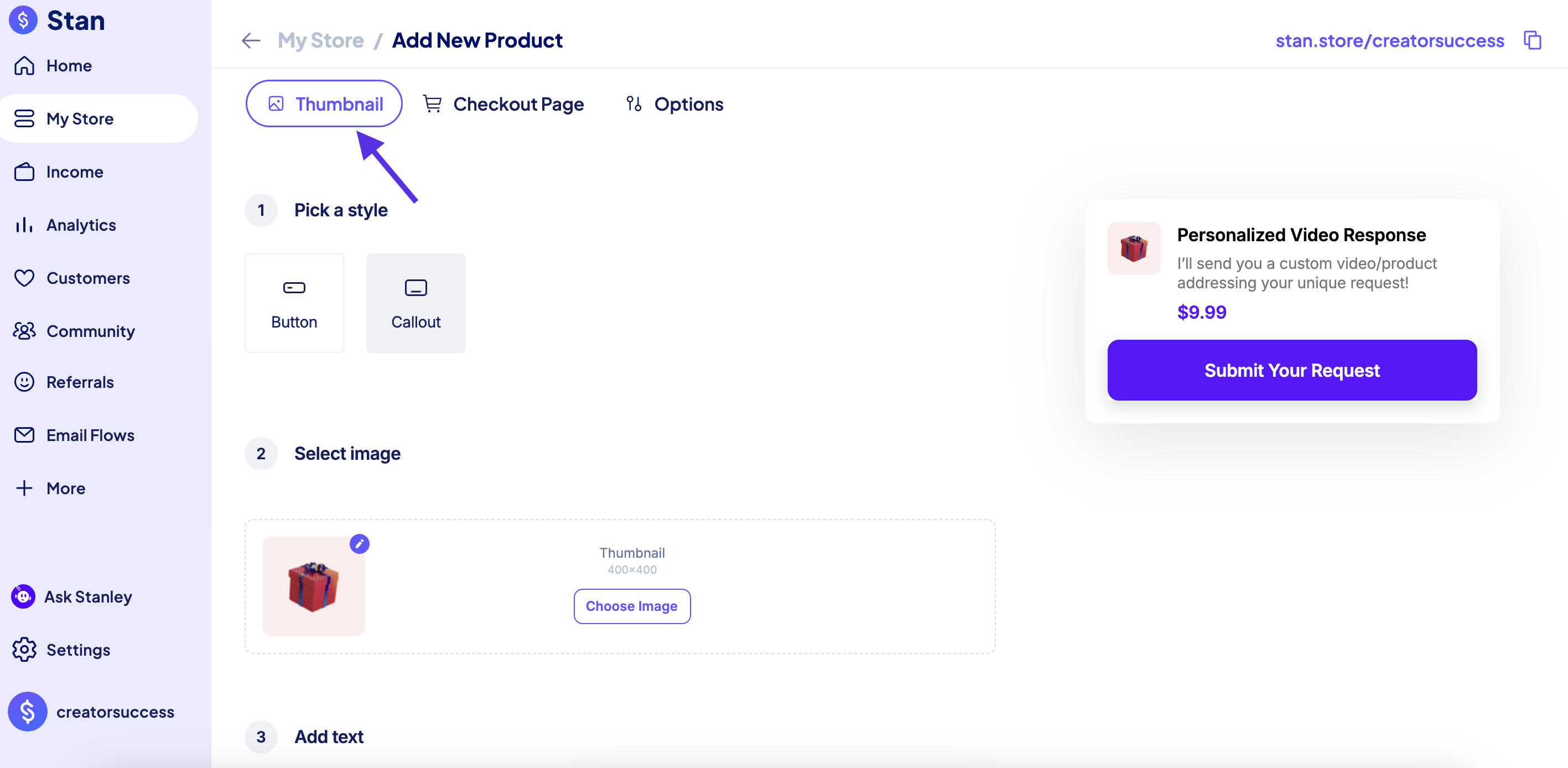Click the Stan dollar logo icon

click(23, 20)
